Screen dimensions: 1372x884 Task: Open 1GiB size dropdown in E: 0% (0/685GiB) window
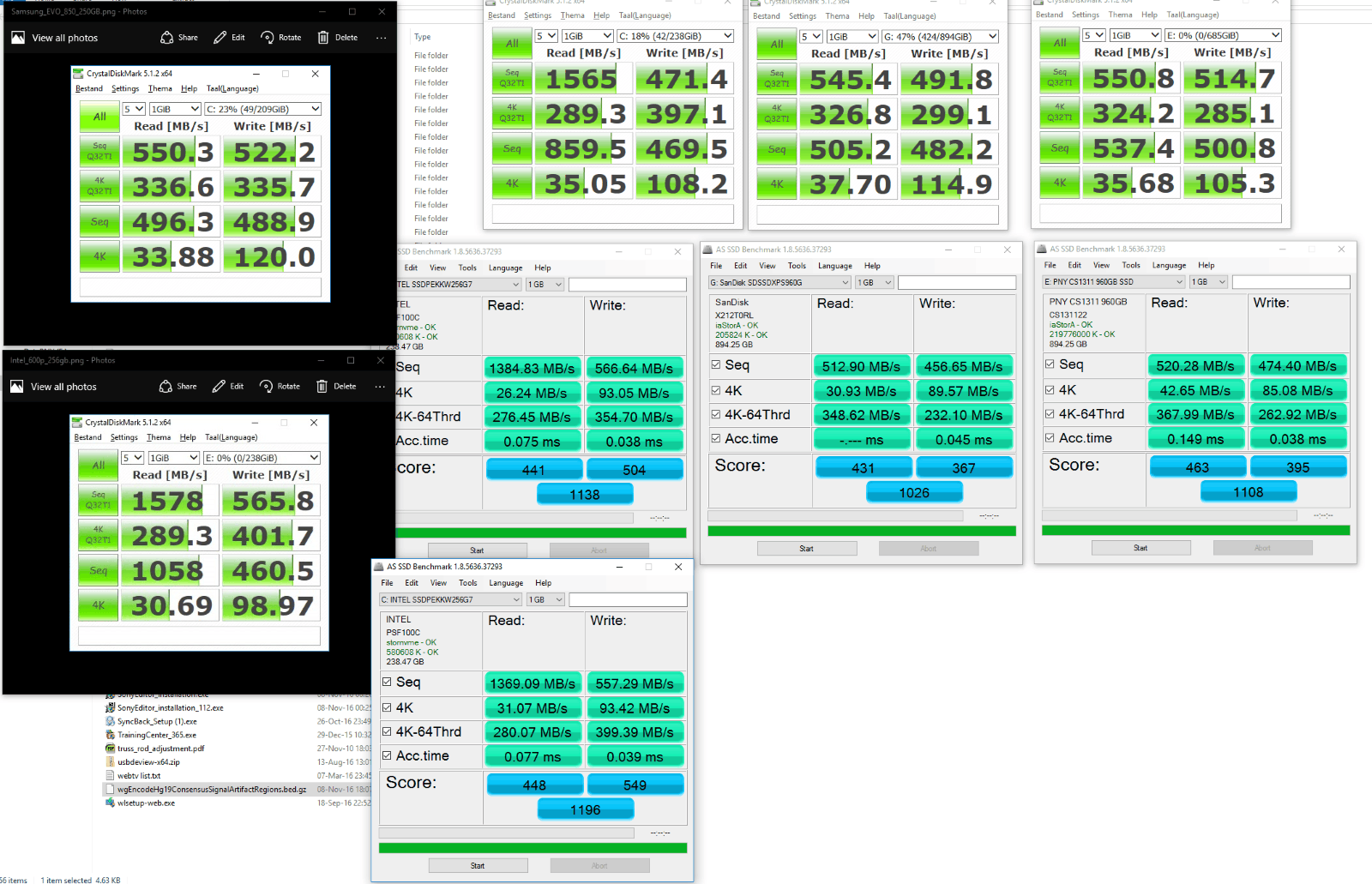(1135, 35)
